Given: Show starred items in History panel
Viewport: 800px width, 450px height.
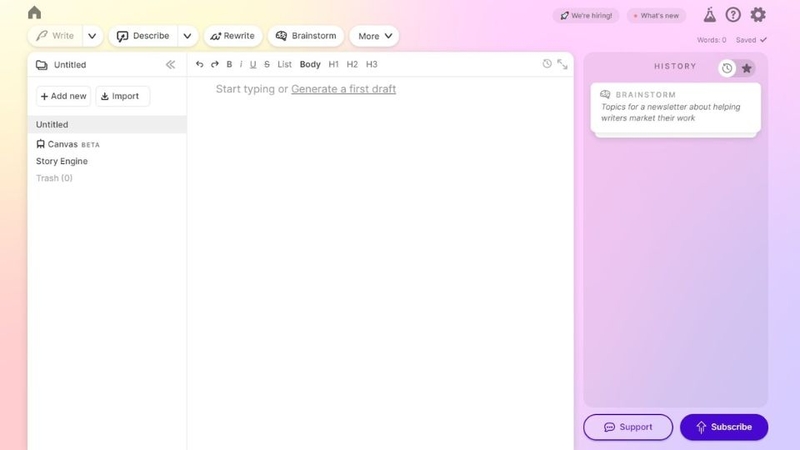Looking at the screenshot, I should 746,68.
